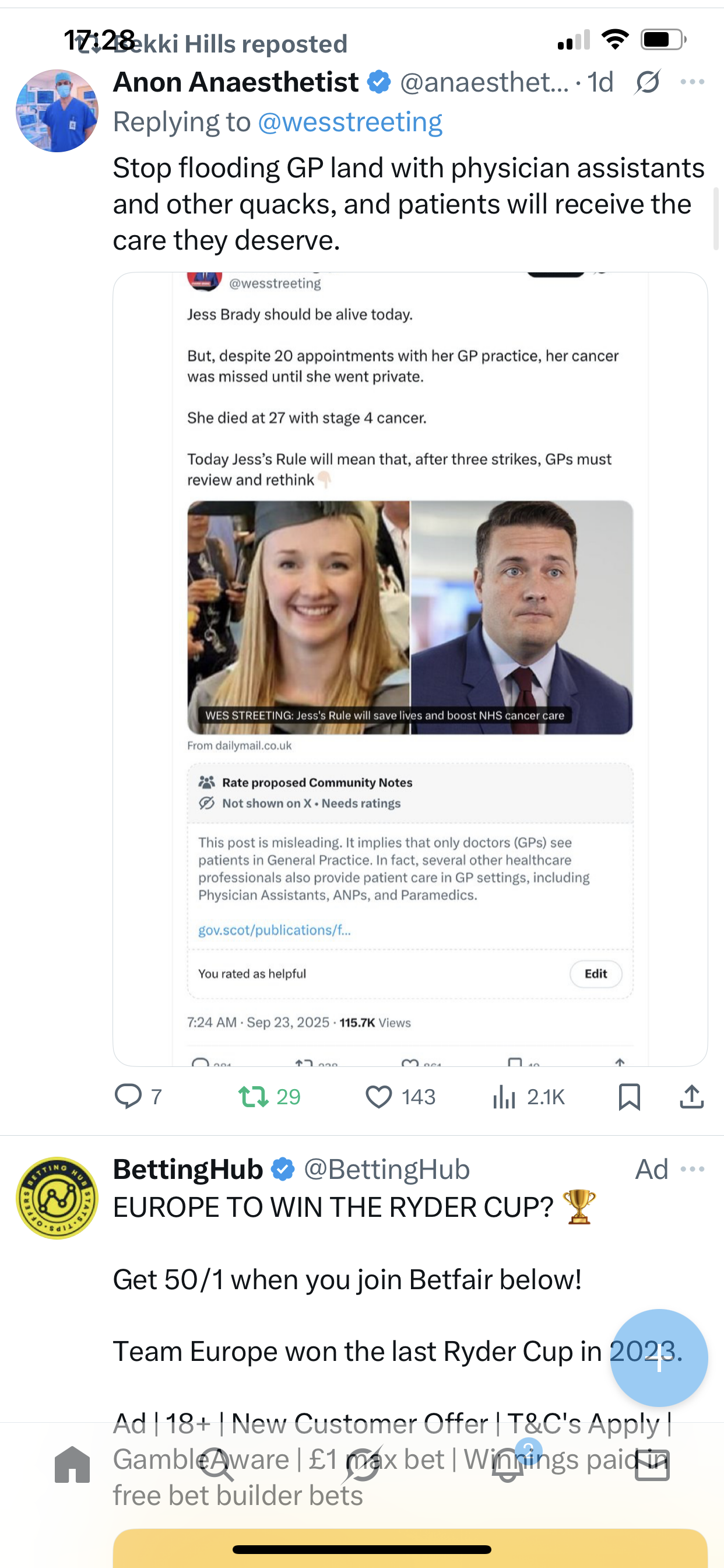Open the reply icon with 7 comments
Image resolution: width=724 pixels, height=1568 pixels.
[128, 1096]
